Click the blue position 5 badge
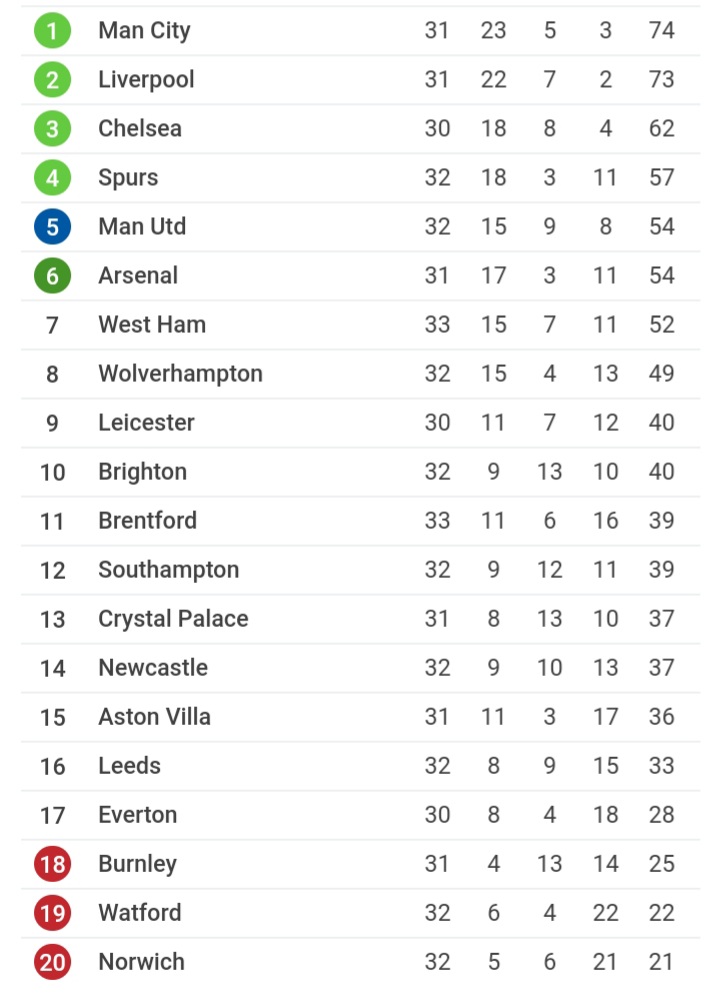This screenshot has width=716, height=993. point(53,227)
